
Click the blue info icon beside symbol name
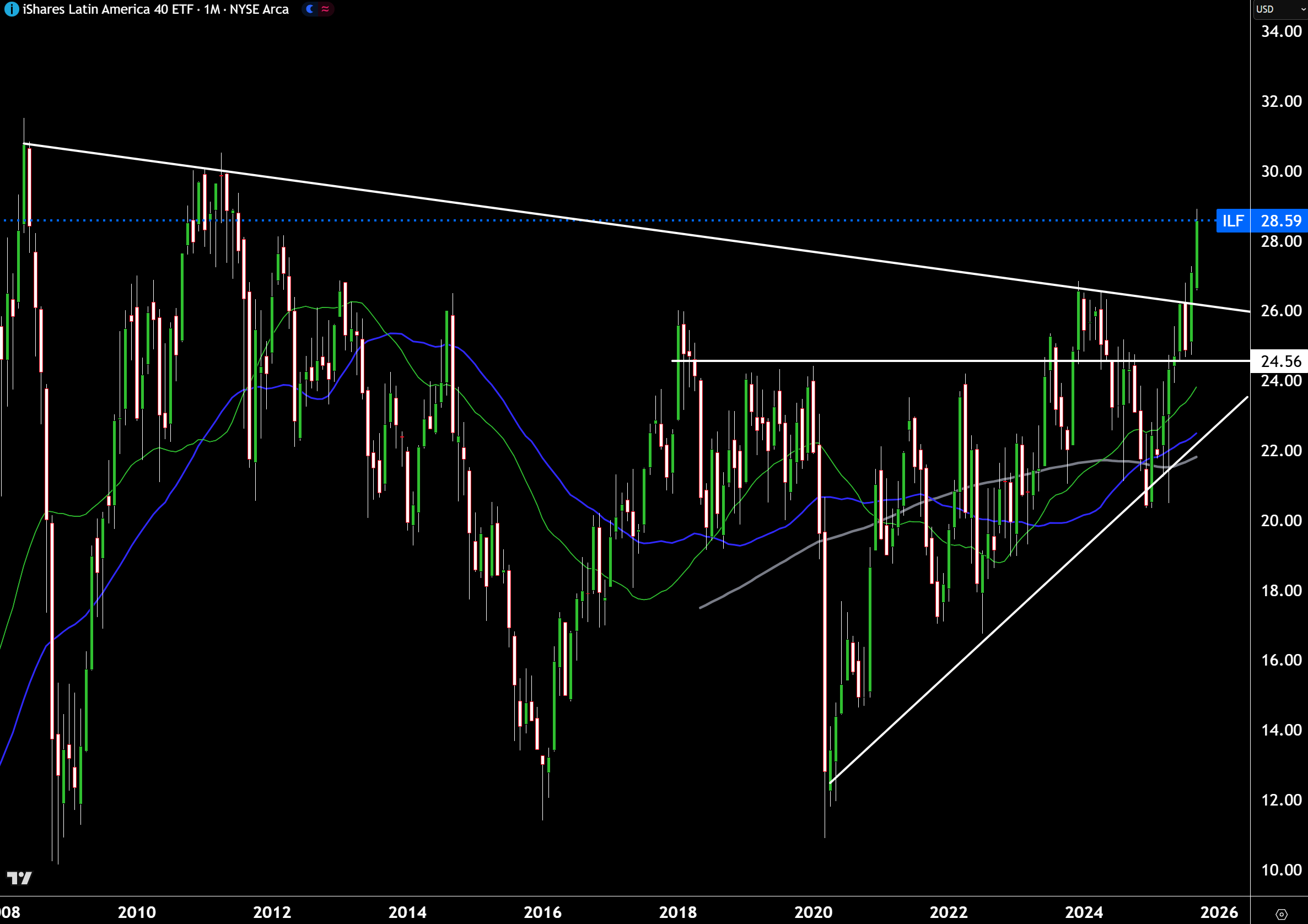tap(12, 10)
